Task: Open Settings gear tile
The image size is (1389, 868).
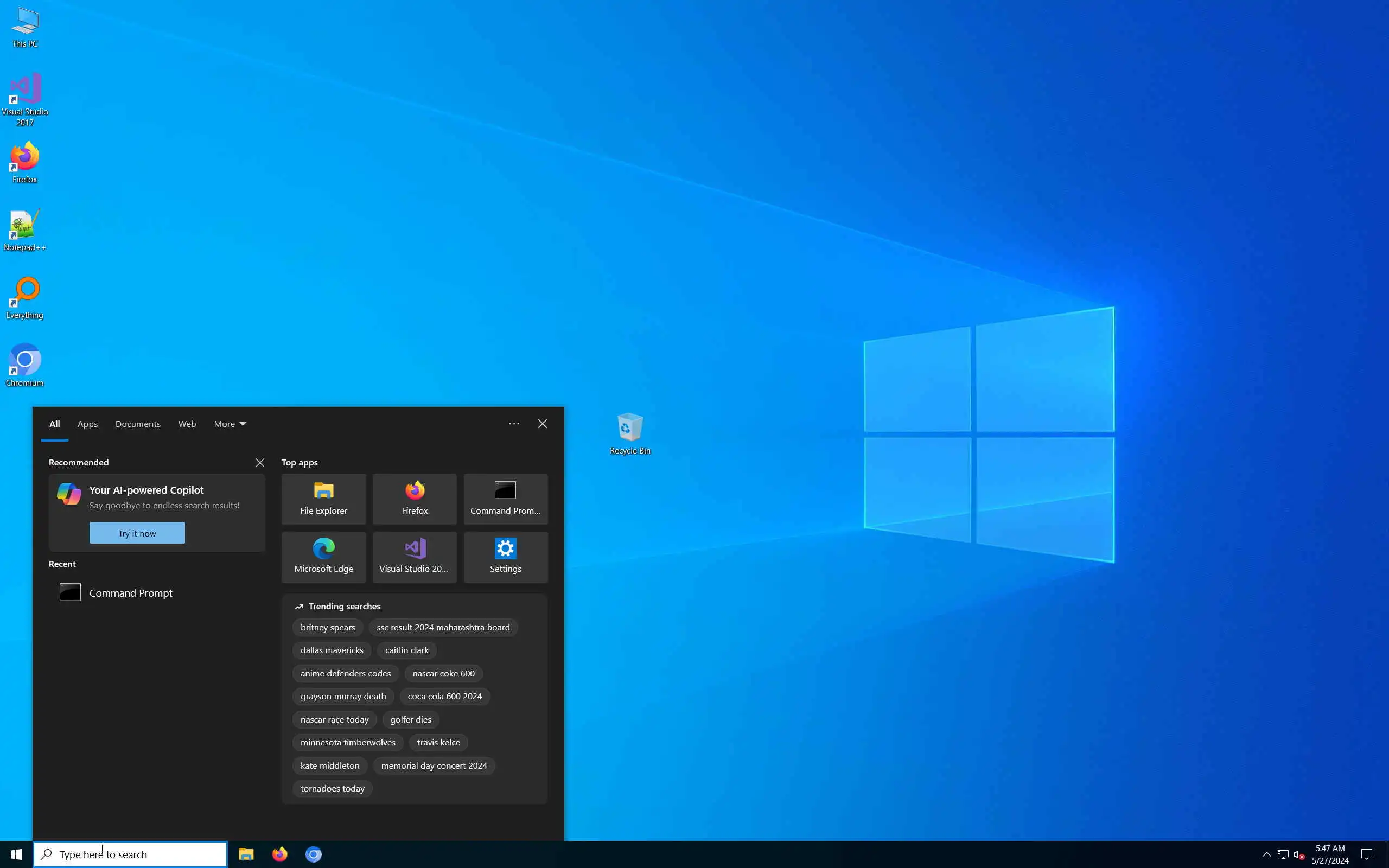Action: 505,556
